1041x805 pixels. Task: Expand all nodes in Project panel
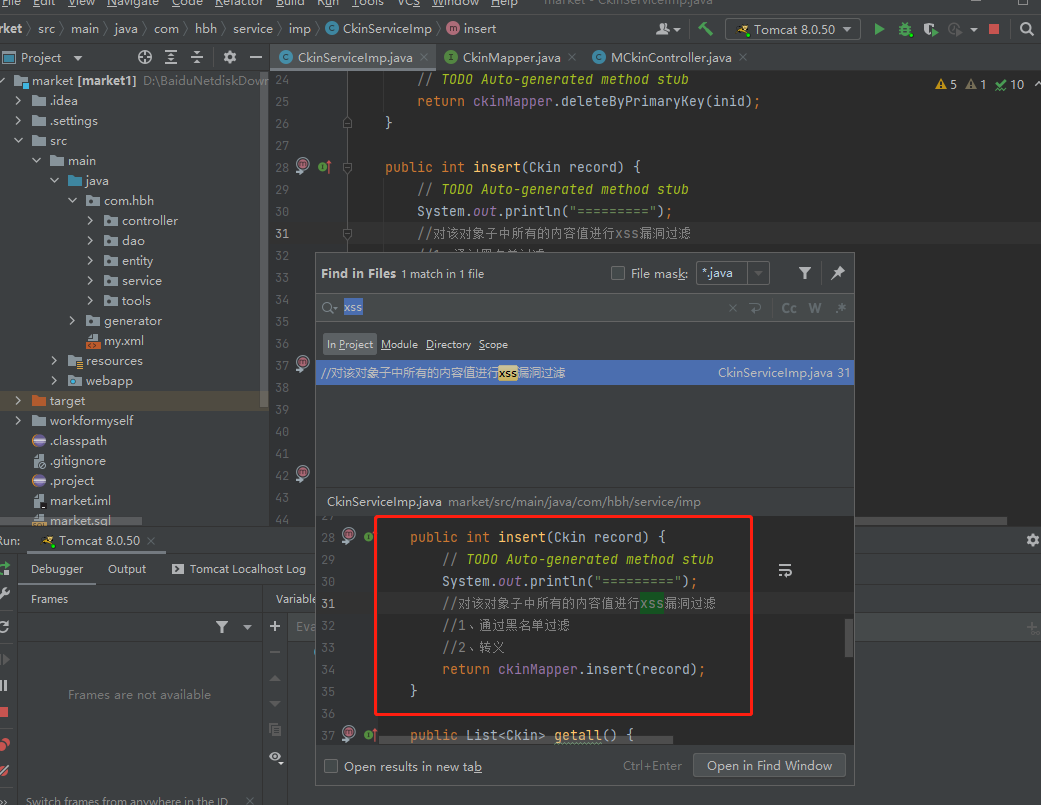click(x=171, y=57)
